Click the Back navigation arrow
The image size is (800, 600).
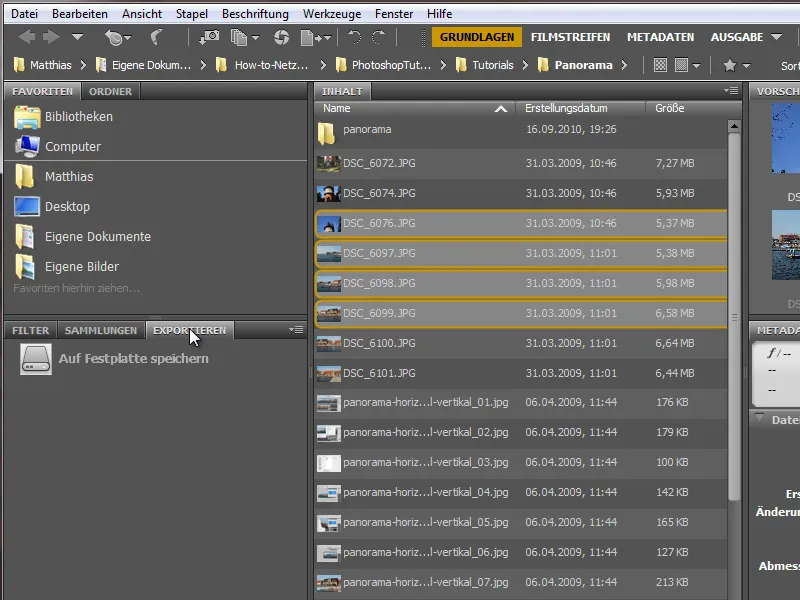tap(26, 38)
